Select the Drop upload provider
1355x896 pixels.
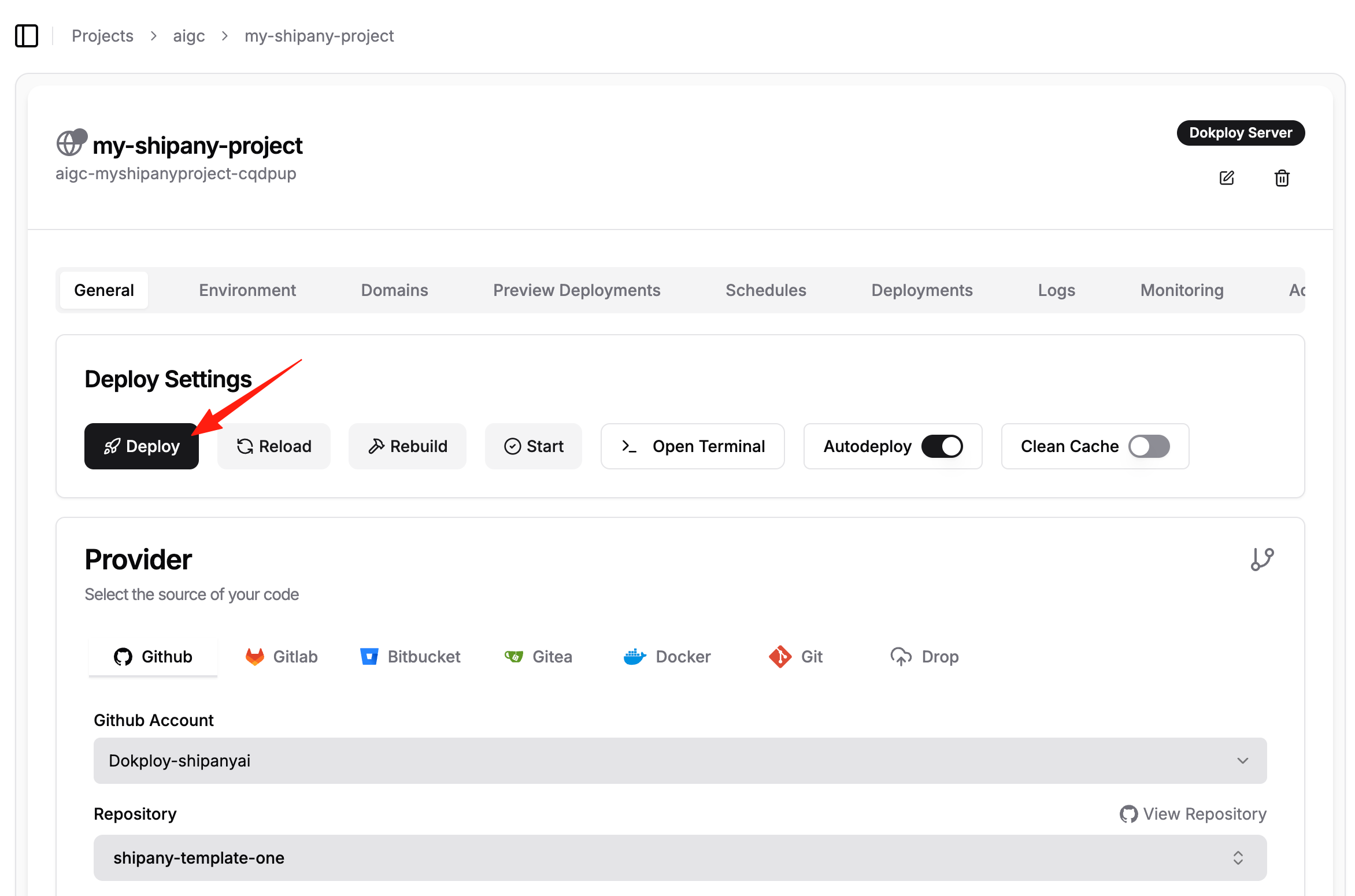point(924,657)
